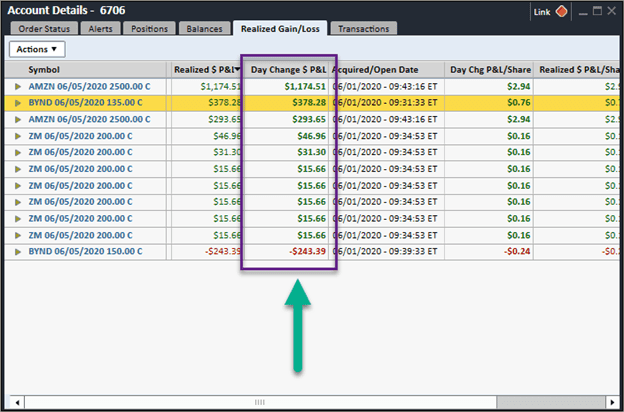Click Day Change $ P&L value $1,174.51
The height and width of the screenshot is (412, 624).
coord(305,86)
